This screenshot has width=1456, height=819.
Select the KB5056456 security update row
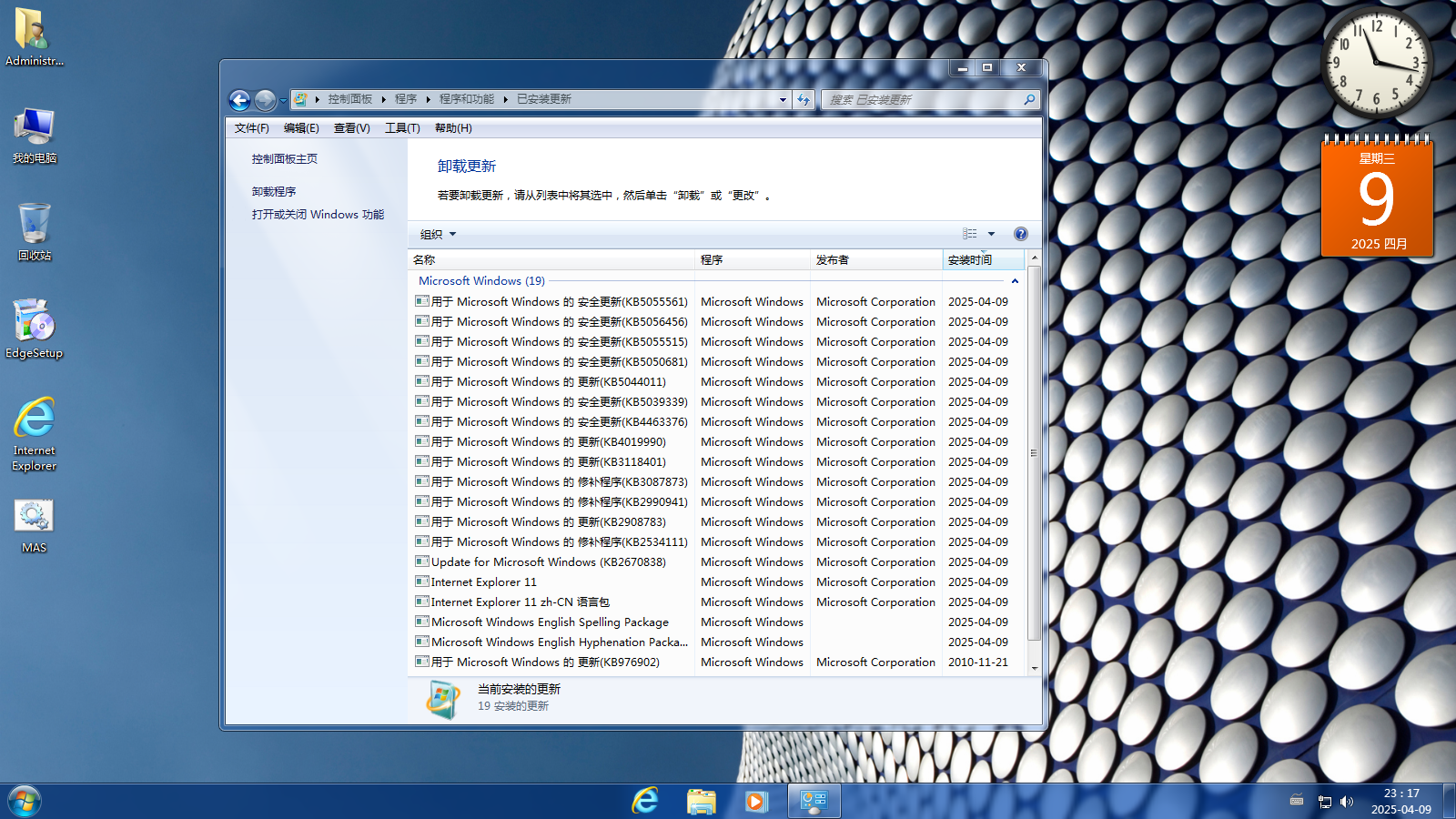coord(717,322)
